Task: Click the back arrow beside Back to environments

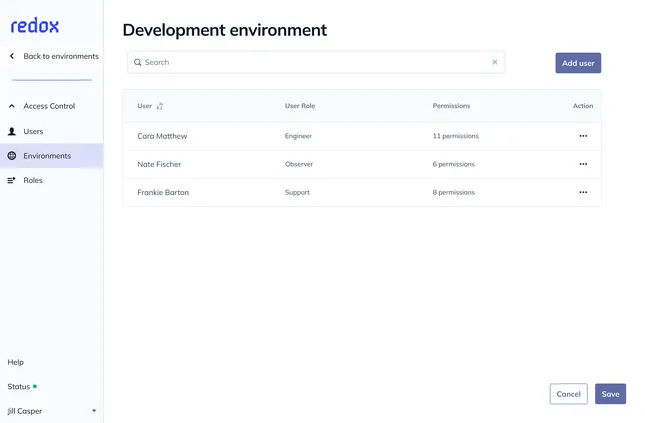Action: tap(12, 56)
